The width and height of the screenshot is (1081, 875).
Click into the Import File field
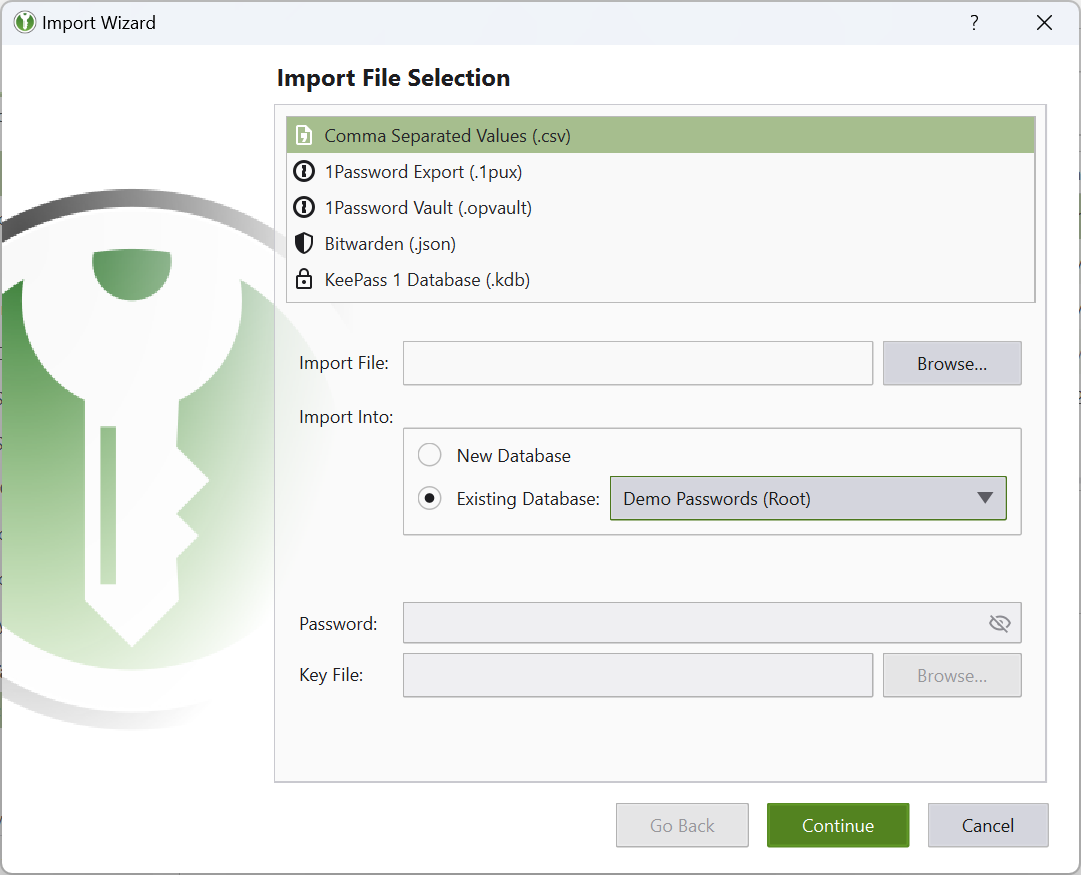638,363
